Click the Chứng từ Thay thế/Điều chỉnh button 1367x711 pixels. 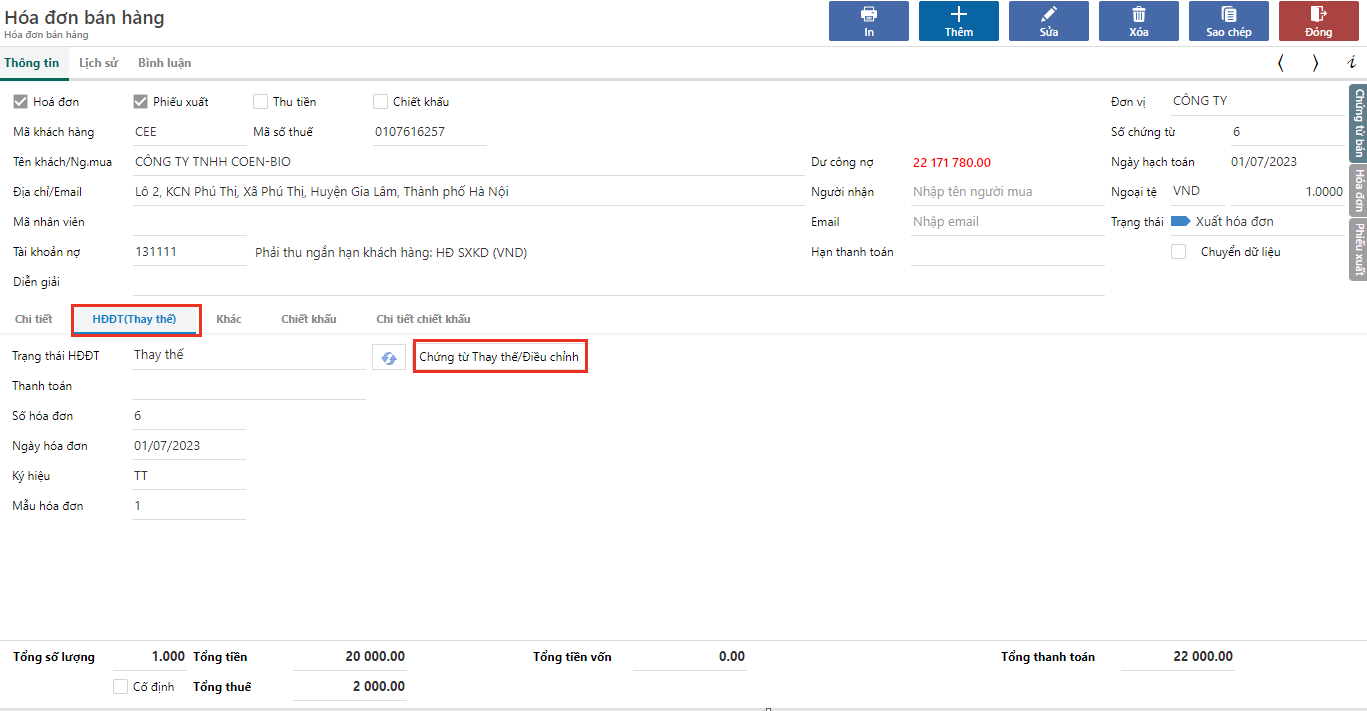[x=499, y=357]
